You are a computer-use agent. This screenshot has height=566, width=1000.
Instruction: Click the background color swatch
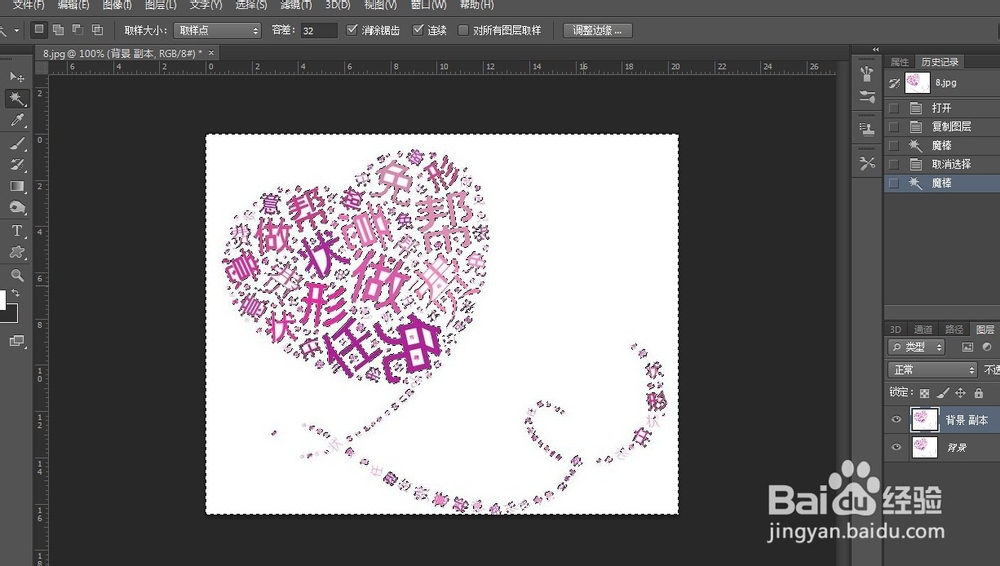tap(11, 315)
